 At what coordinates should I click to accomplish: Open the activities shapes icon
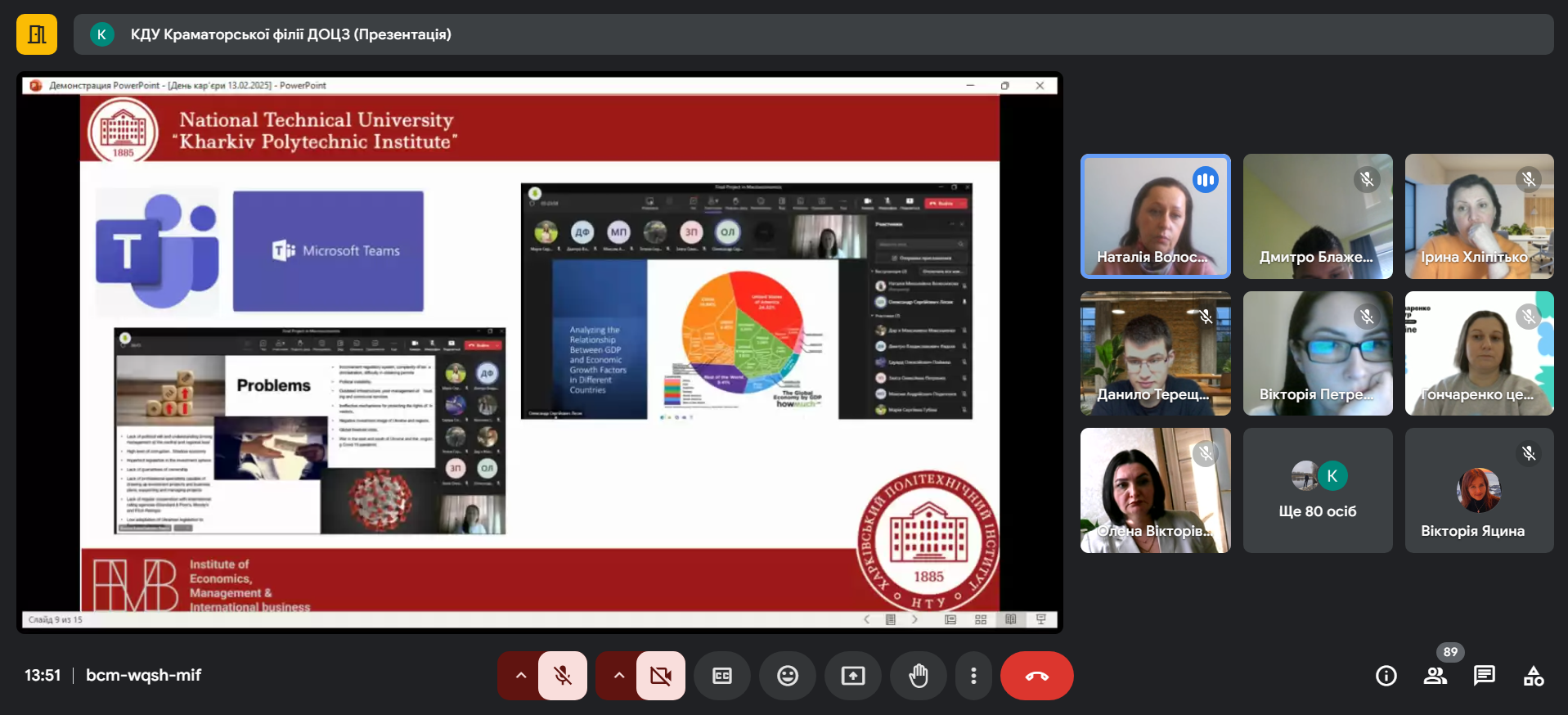[1534, 676]
